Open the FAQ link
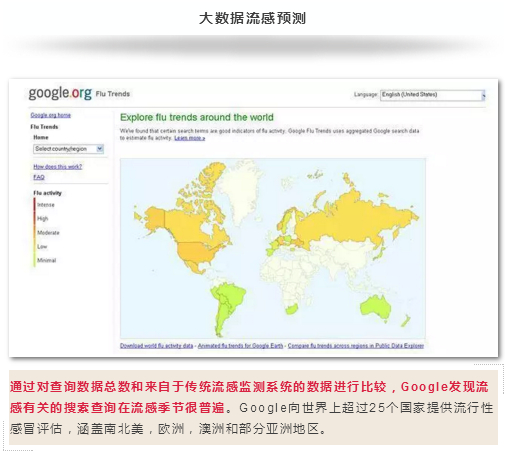Screen dimensions: 507x457 [x=39, y=177]
